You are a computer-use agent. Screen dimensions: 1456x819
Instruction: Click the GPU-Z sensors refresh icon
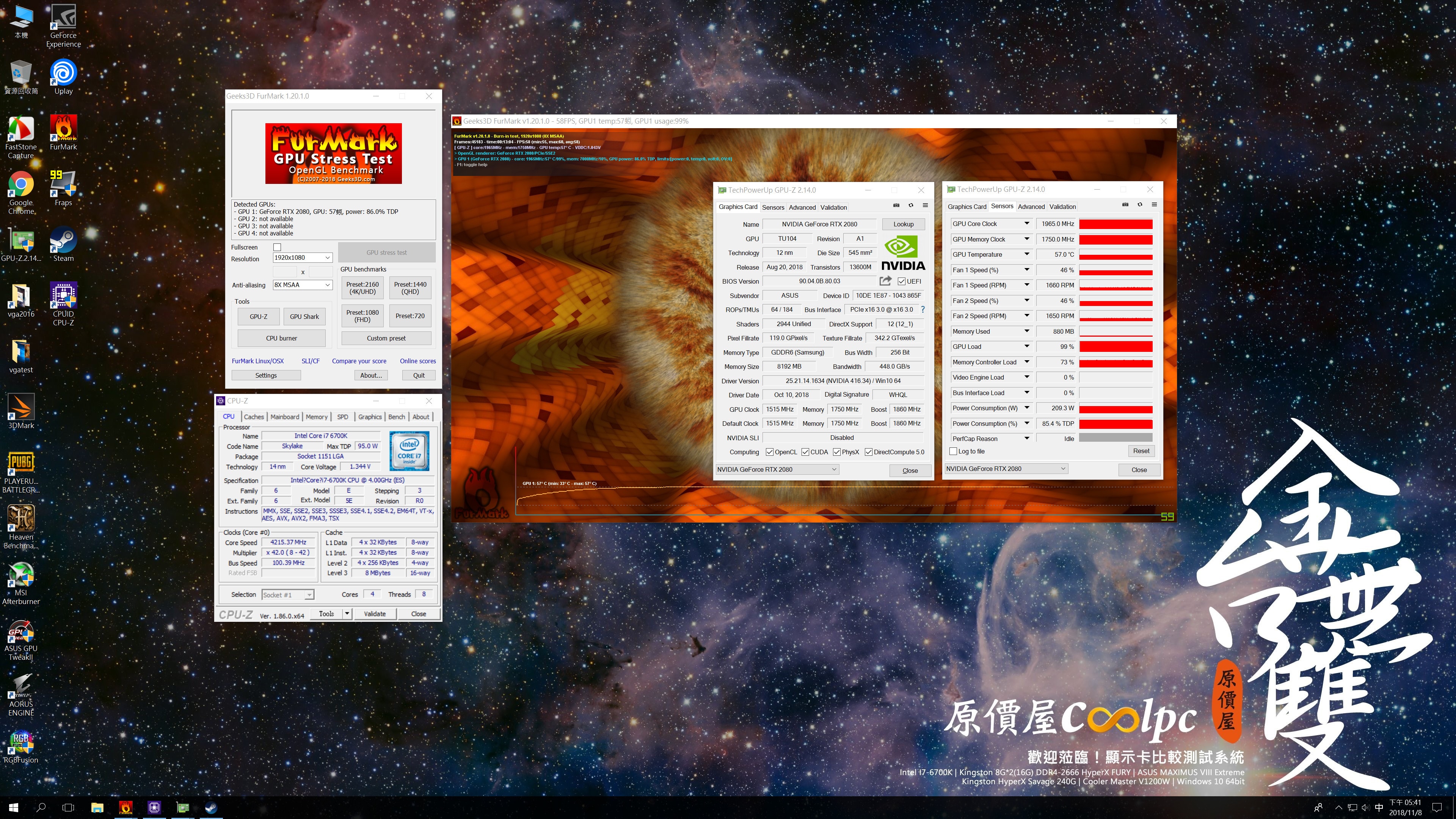(x=1139, y=205)
